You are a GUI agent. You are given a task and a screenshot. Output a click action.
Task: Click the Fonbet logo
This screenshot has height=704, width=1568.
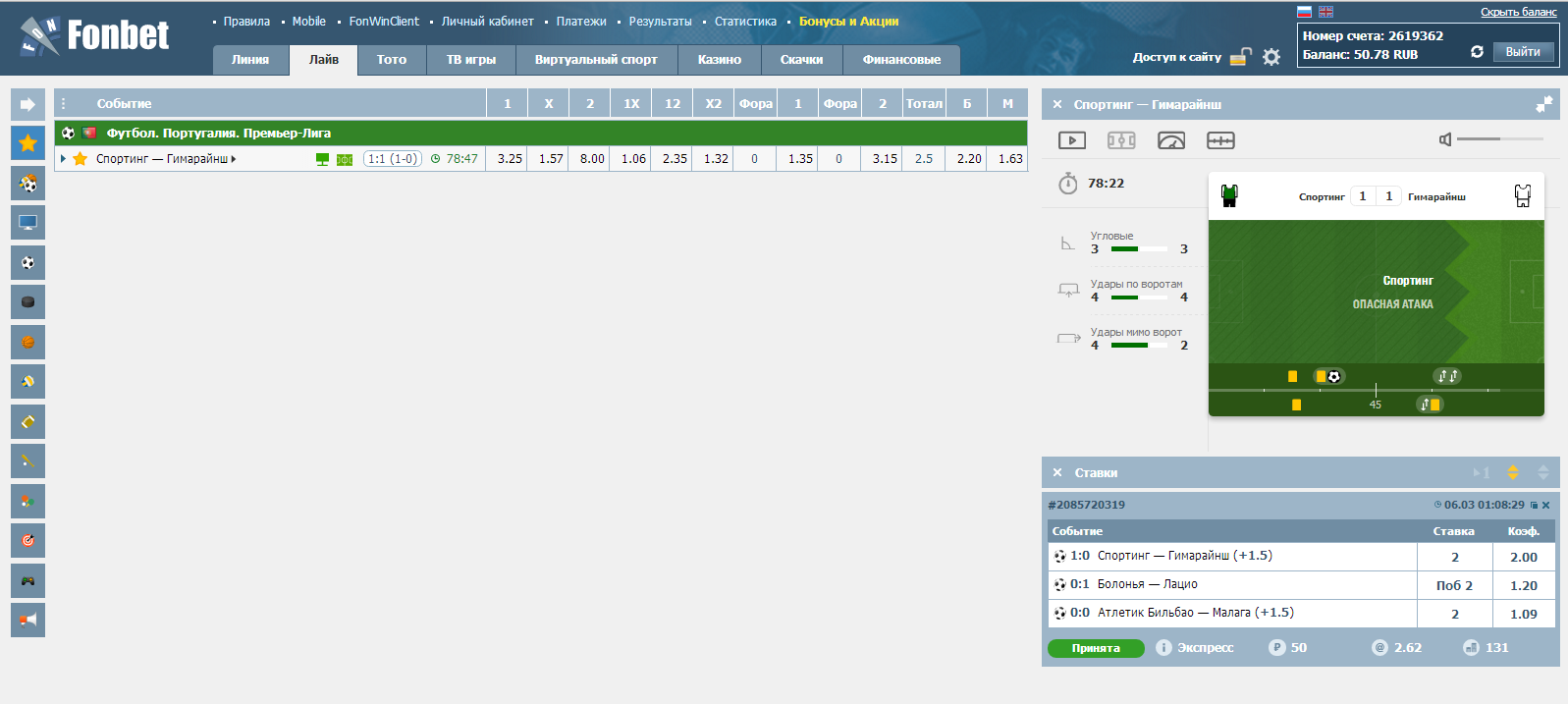[x=94, y=36]
